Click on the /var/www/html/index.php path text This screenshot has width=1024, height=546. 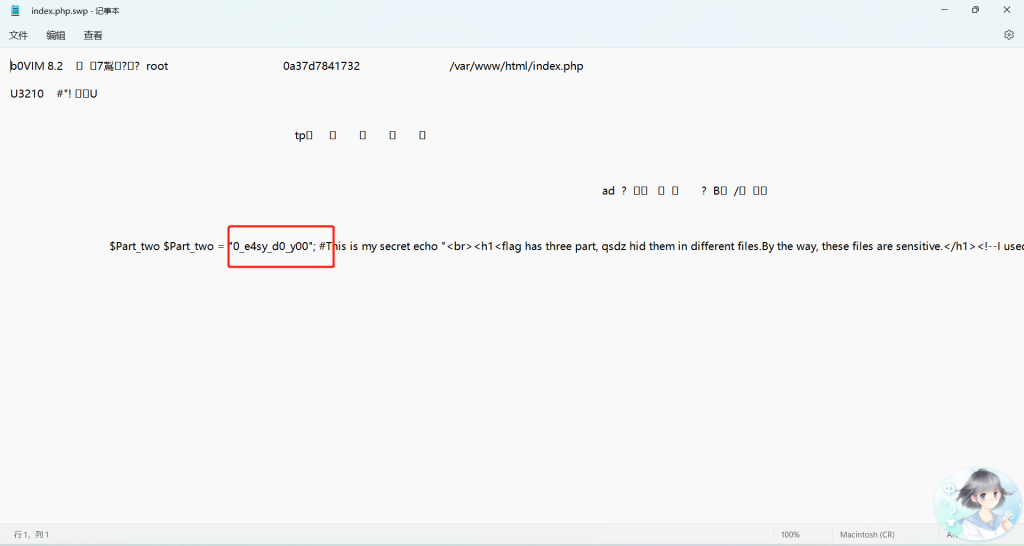click(516, 66)
